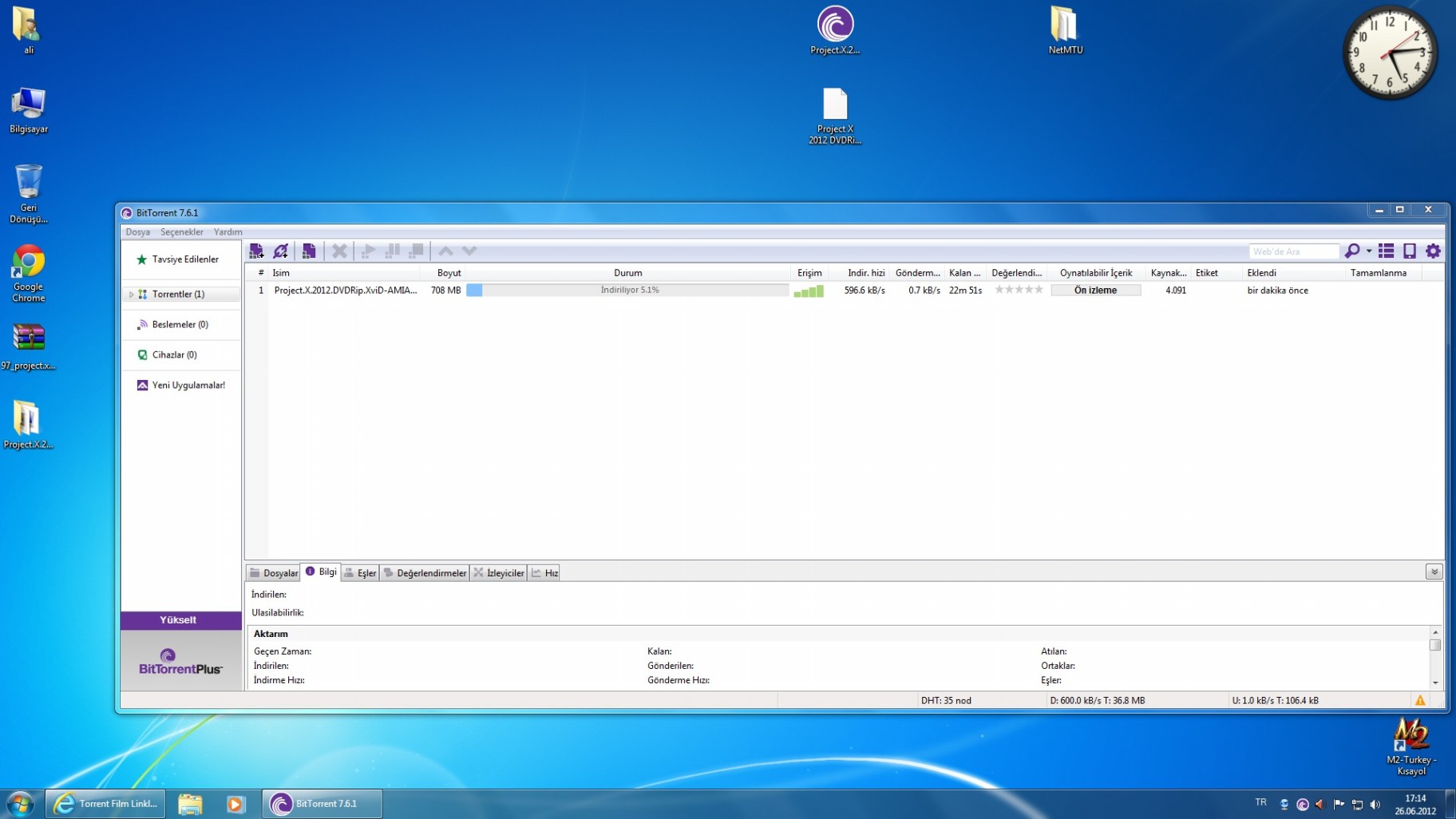The image size is (1456, 819).
Task: Click the volume icon in system tray
Action: pyautogui.click(x=1375, y=804)
